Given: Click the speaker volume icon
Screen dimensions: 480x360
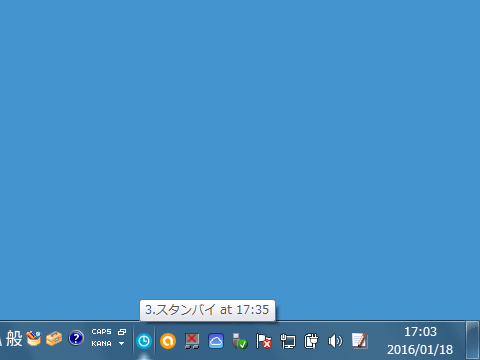Looking at the screenshot, I should [335, 341].
